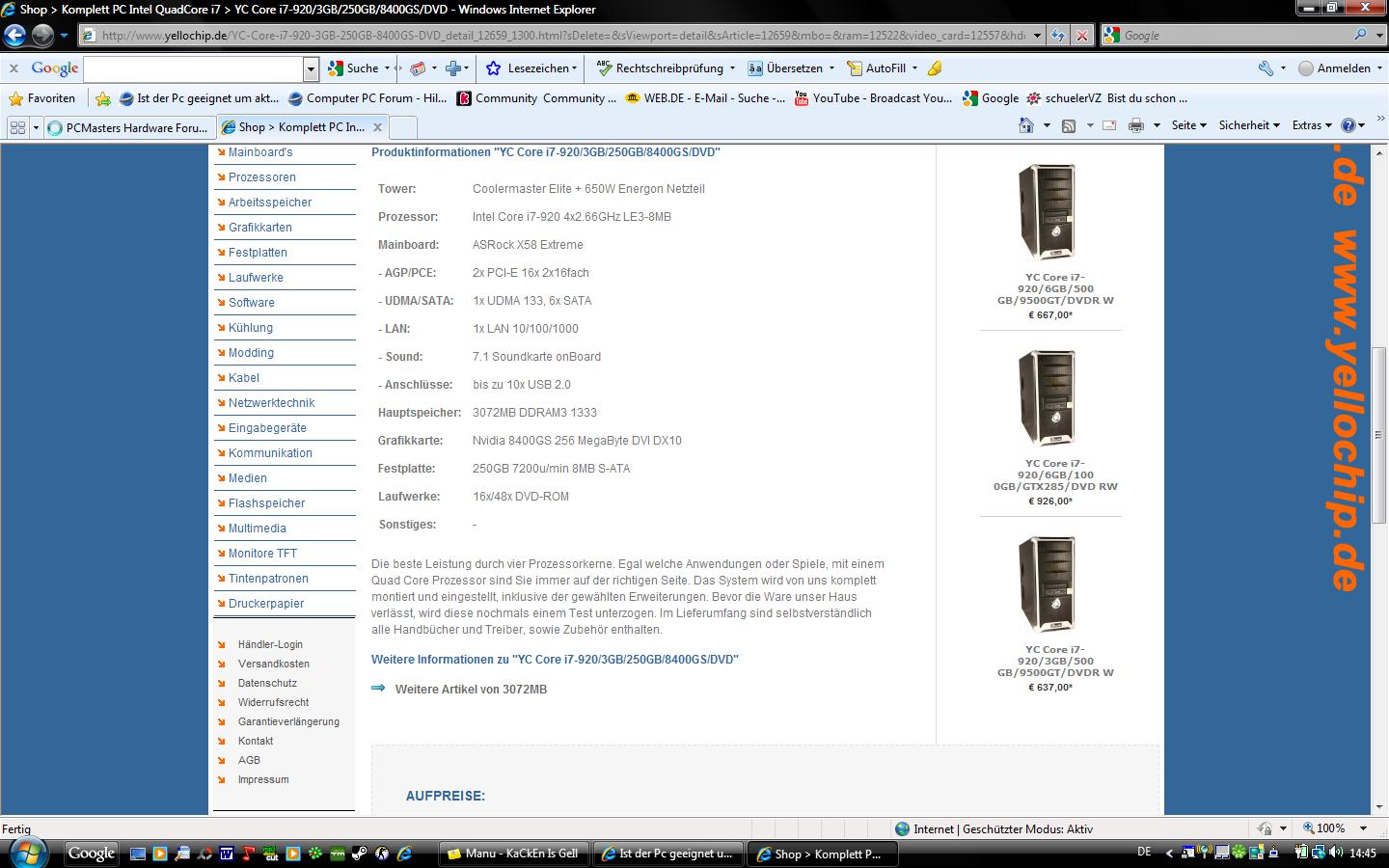Screen dimensions: 1389x868
Task: Open the Arbeitsspeicher category link
Action: coord(270,203)
